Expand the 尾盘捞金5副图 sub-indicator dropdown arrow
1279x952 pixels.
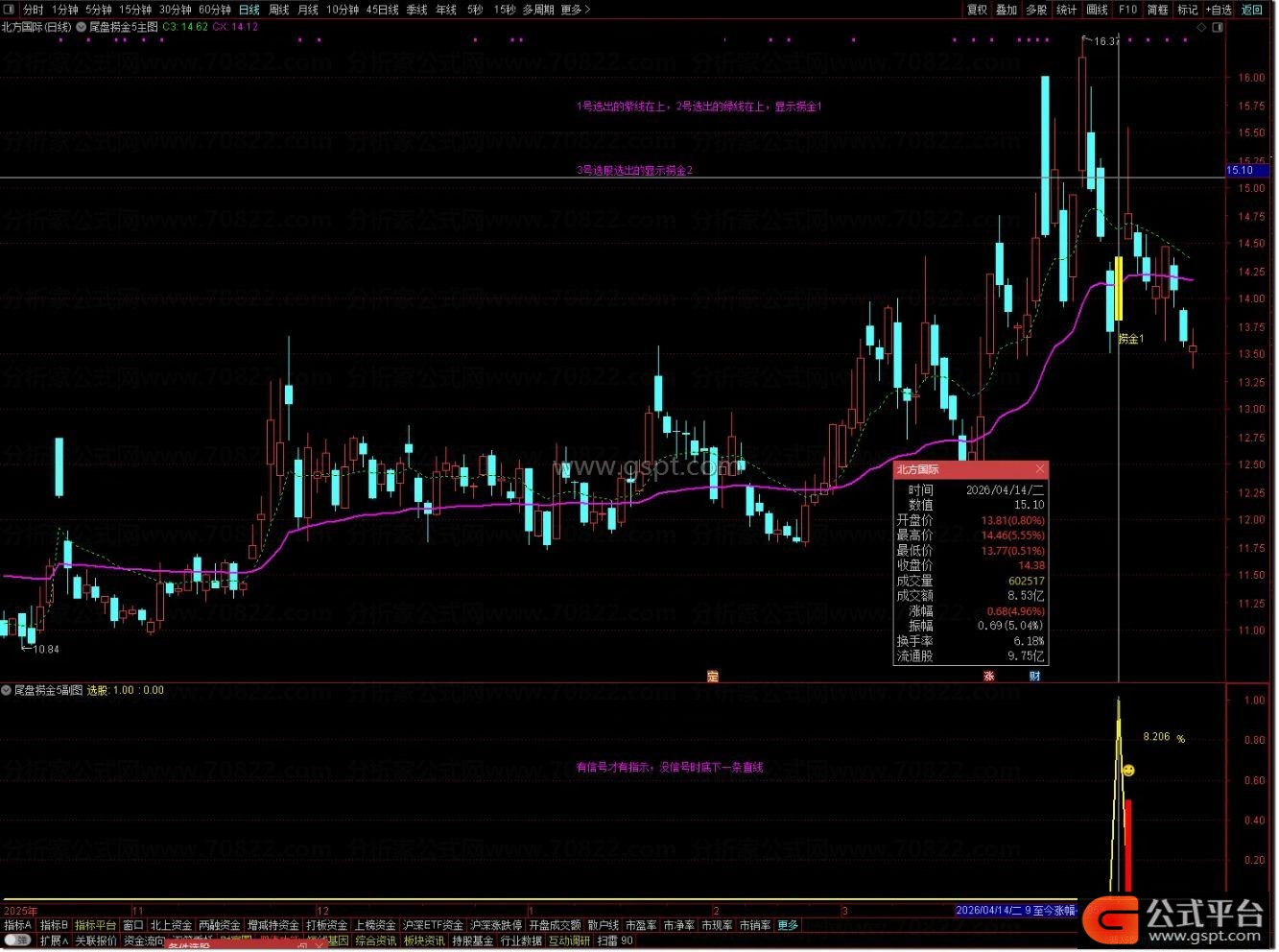[7, 690]
